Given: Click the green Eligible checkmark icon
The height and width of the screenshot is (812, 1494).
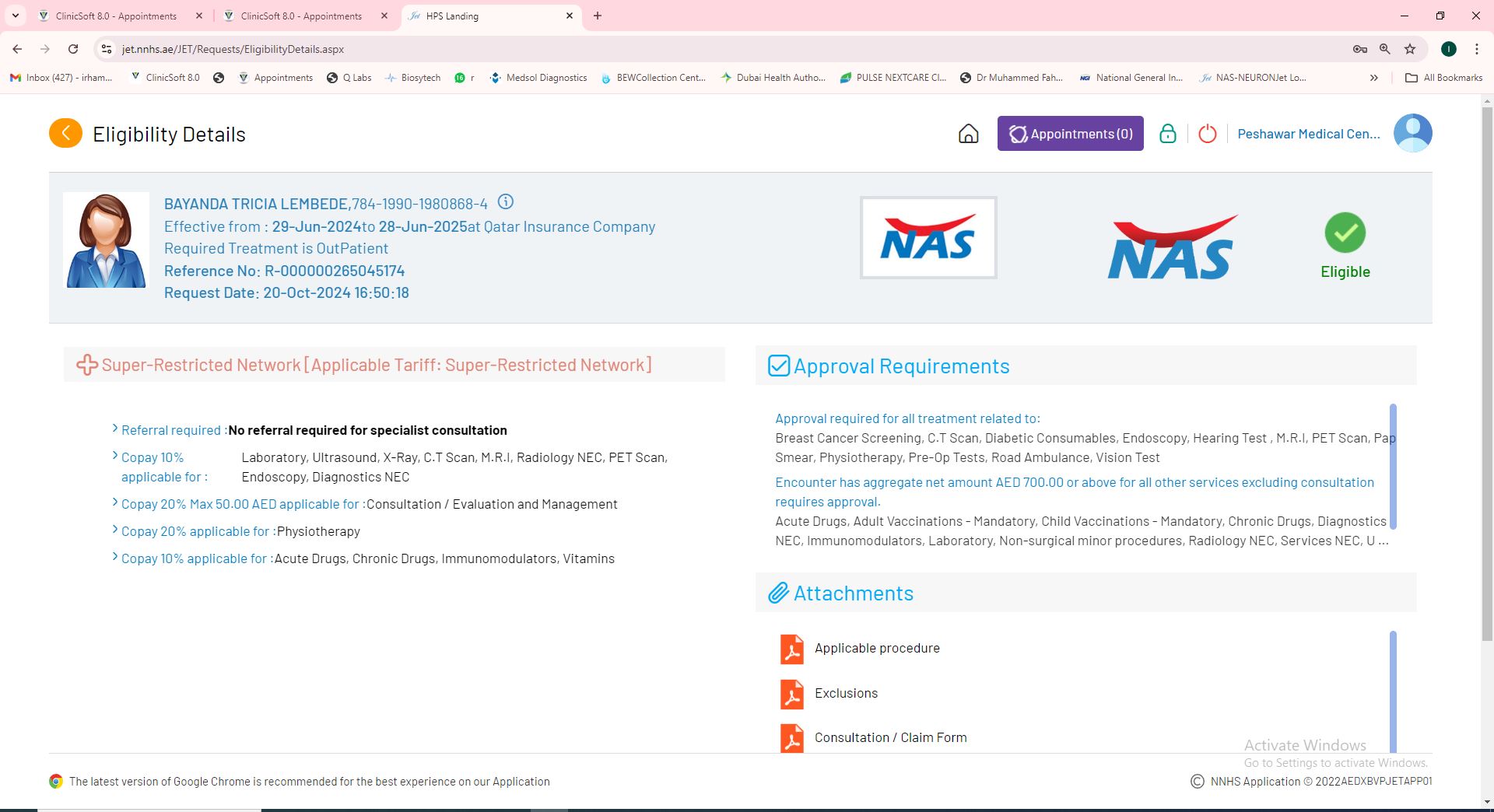Looking at the screenshot, I should tap(1345, 233).
